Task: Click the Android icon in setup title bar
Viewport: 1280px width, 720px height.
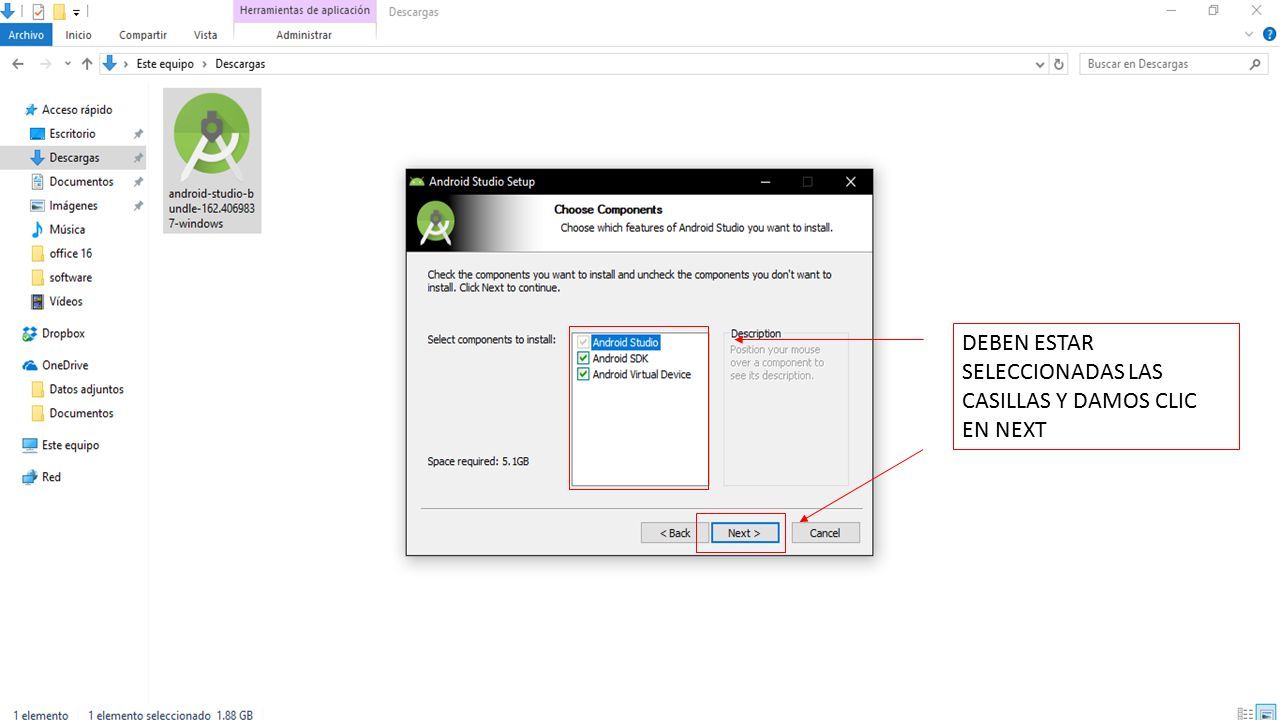Action: click(x=417, y=182)
